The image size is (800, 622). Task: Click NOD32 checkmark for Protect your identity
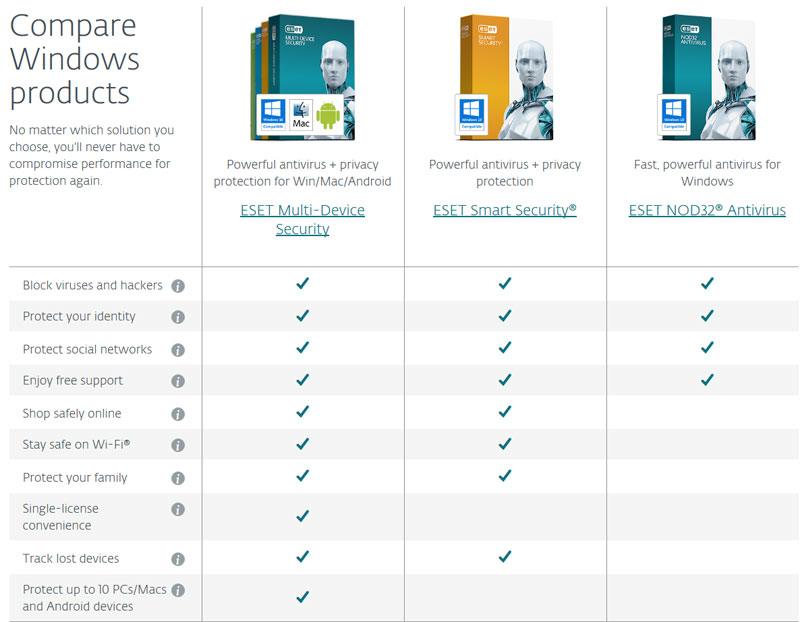(707, 316)
